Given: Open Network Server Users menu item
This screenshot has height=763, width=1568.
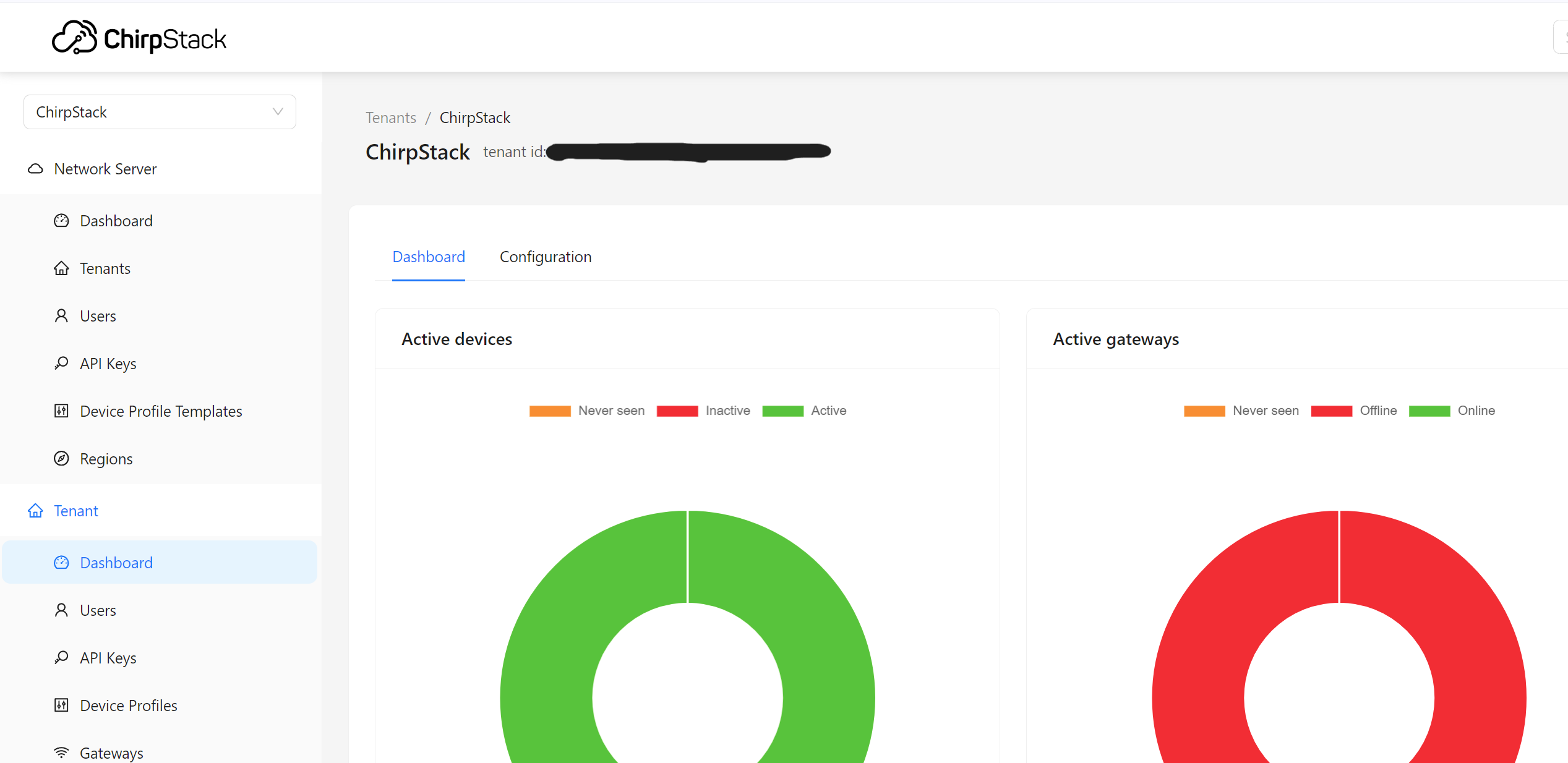Looking at the screenshot, I should (160, 316).
